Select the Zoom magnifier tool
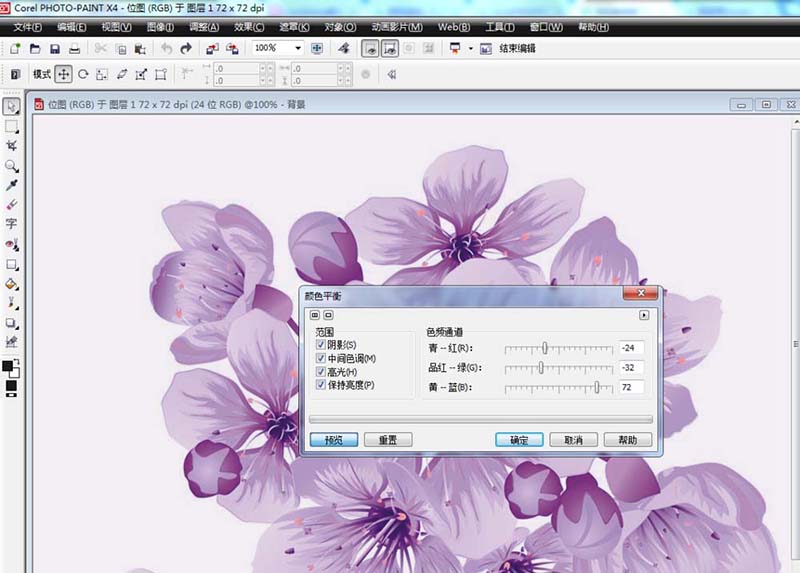The image size is (800, 573). (12, 166)
